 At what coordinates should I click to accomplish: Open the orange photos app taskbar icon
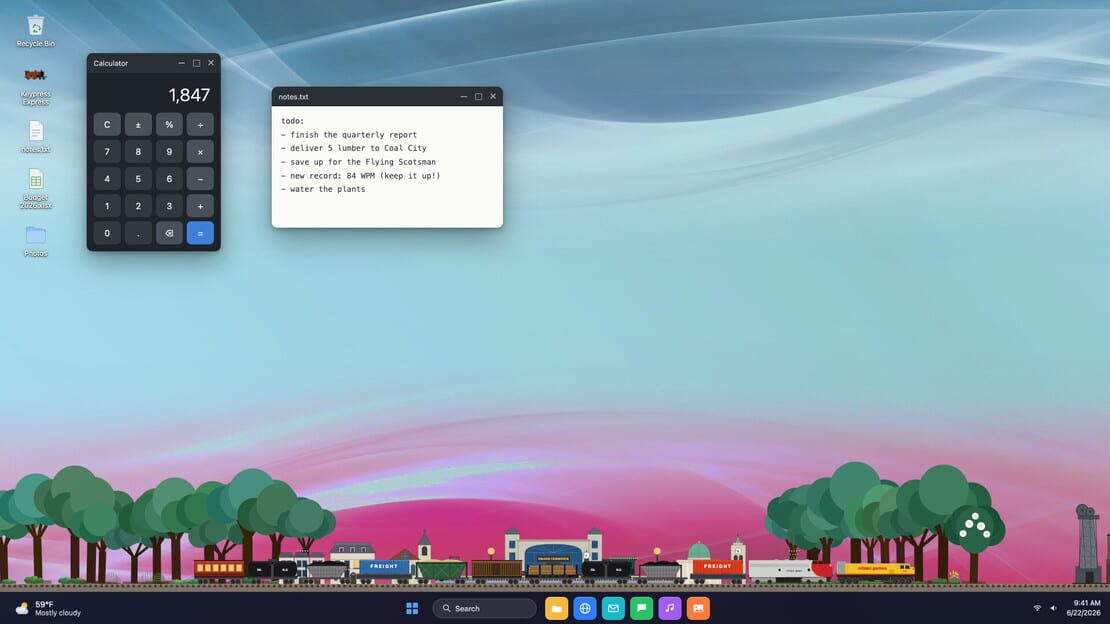point(698,608)
